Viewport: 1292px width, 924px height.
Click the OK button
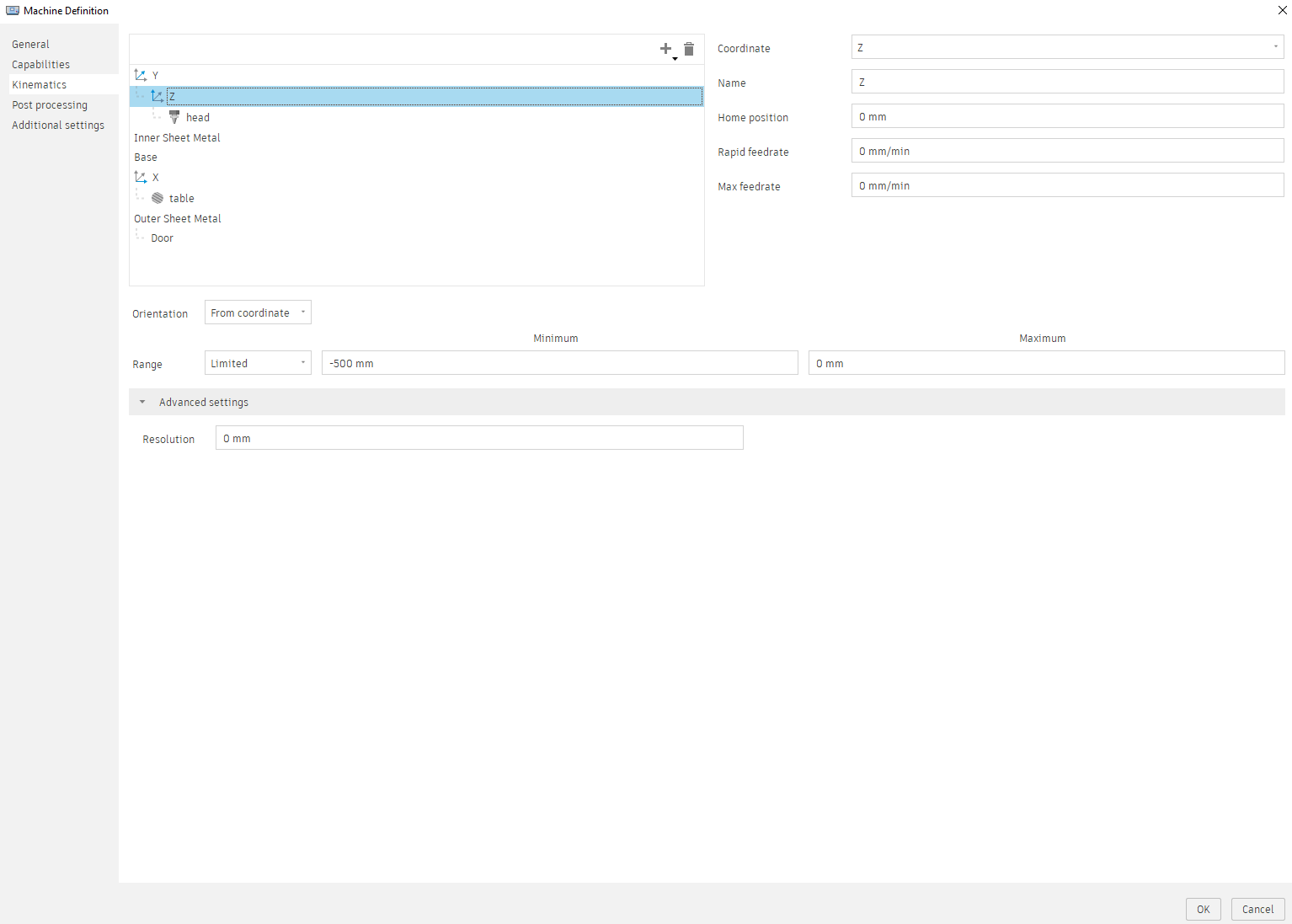pyautogui.click(x=1203, y=909)
